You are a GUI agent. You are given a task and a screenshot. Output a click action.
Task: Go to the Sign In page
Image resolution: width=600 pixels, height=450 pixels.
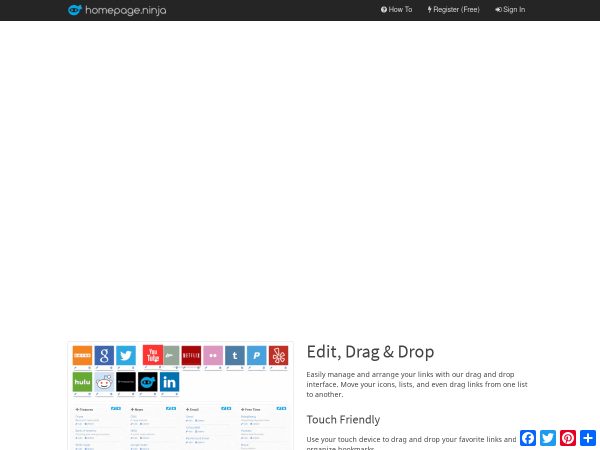coord(510,10)
